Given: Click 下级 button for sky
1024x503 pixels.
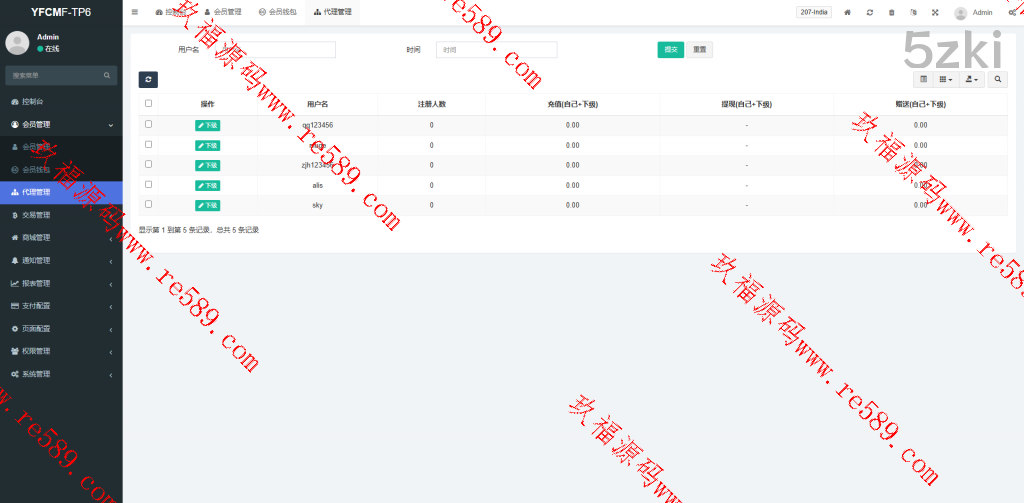Looking at the screenshot, I should coord(208,205).
